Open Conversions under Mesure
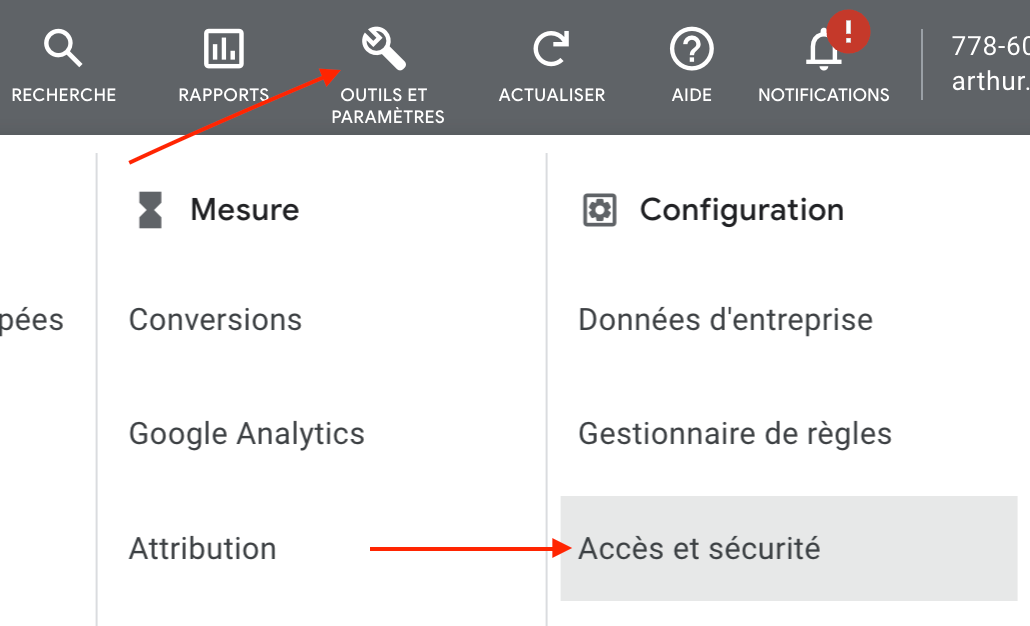1030x626 pixels. click(x=215, y=320)
